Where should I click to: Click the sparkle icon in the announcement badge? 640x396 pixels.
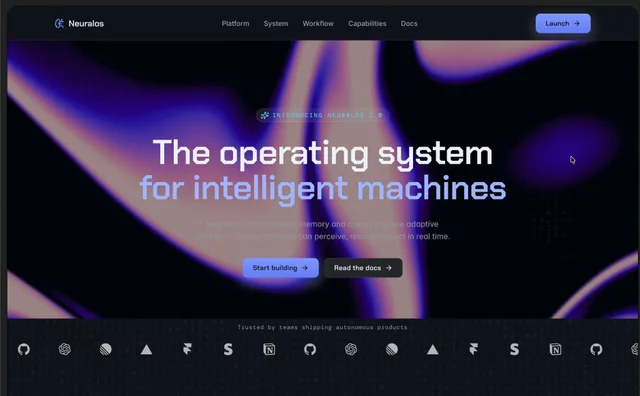tap(264, 116)
